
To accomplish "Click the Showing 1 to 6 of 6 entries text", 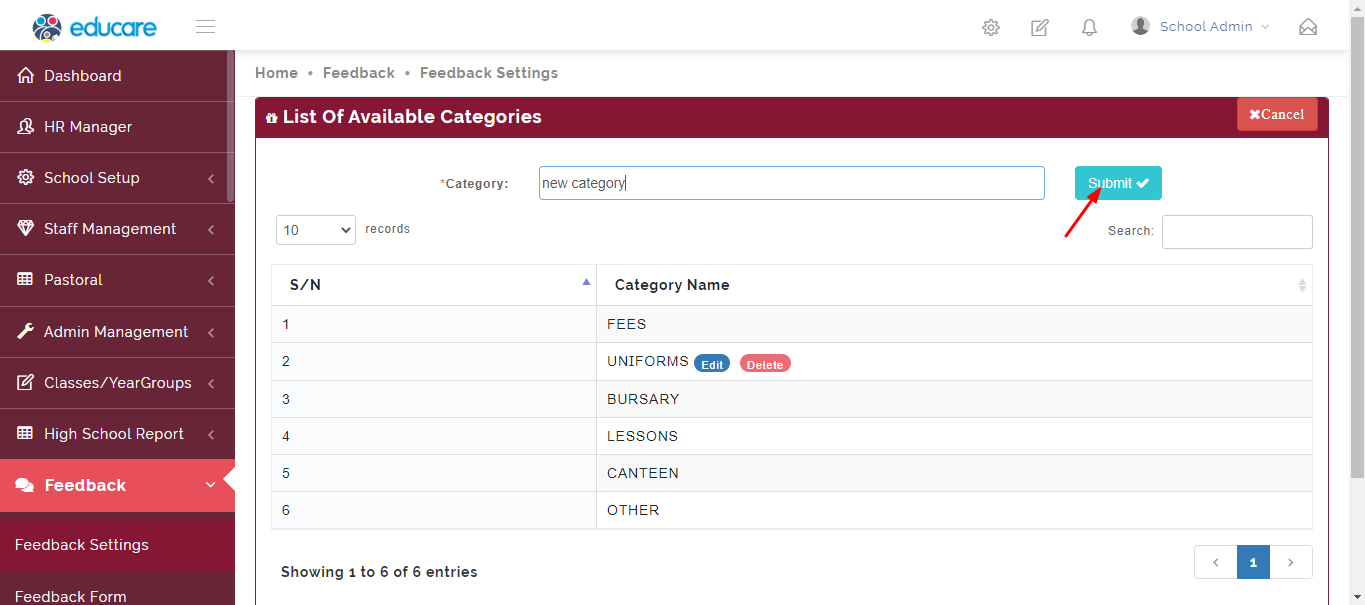I will click(379, 572).
